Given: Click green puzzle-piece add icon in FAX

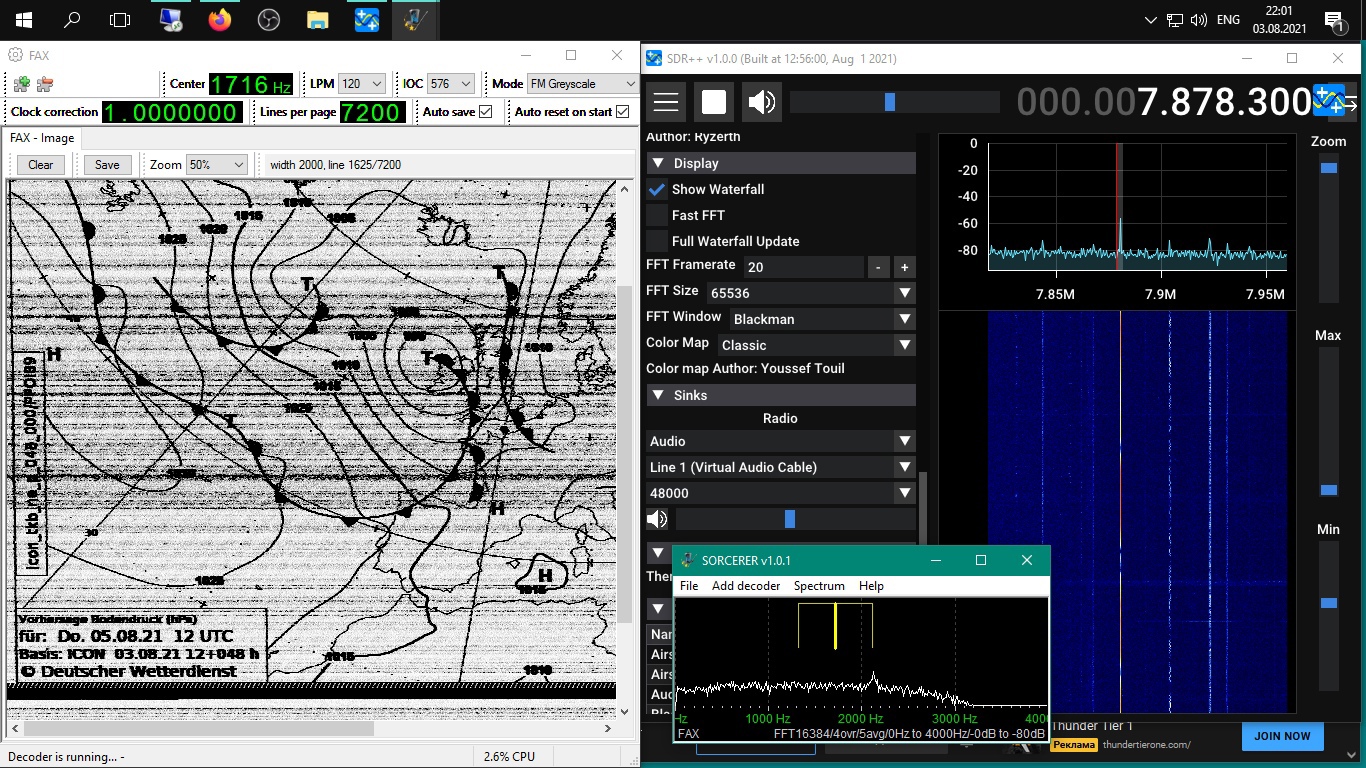Looking at the screenshot, I should tap(21, 84).
